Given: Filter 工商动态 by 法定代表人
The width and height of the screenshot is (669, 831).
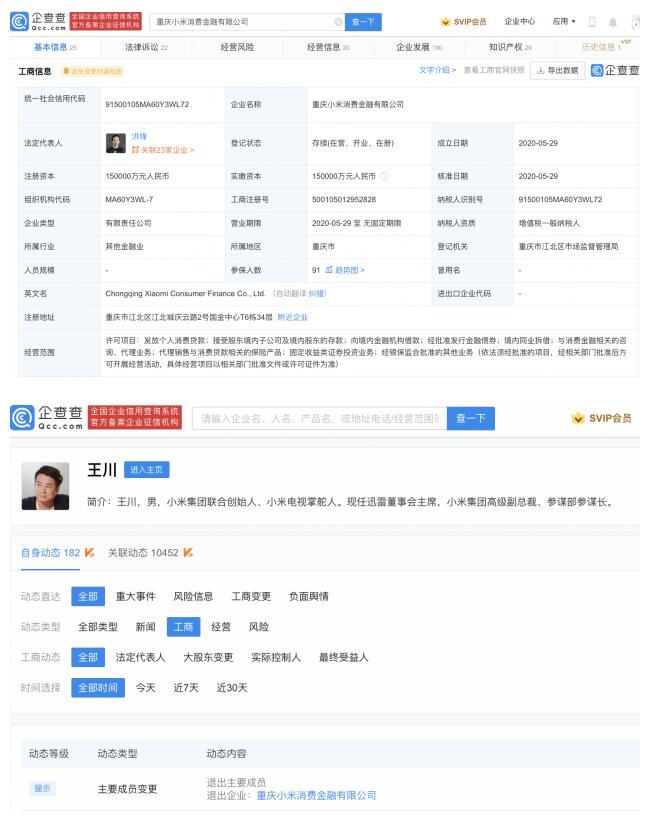Looking at the screenshot, I should point(140,657).
